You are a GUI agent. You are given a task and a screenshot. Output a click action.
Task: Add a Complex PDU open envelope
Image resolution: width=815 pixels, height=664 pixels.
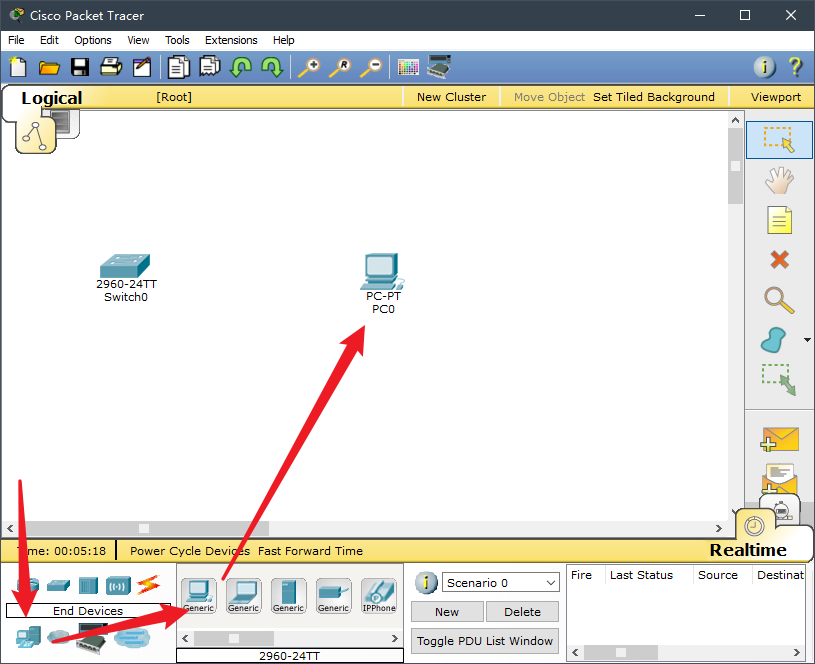click(779, 478)
